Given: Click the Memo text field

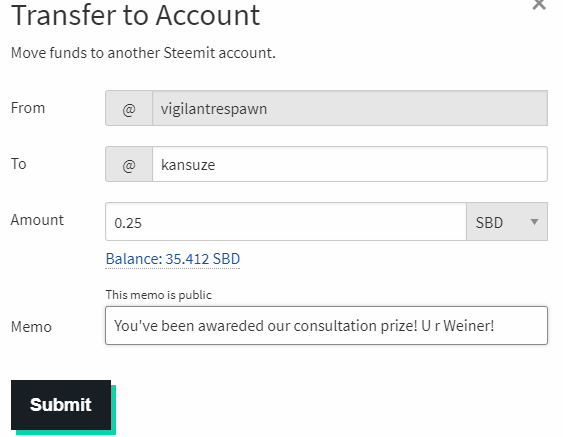Looking at the screenshot, I should [x=326, y=326].
